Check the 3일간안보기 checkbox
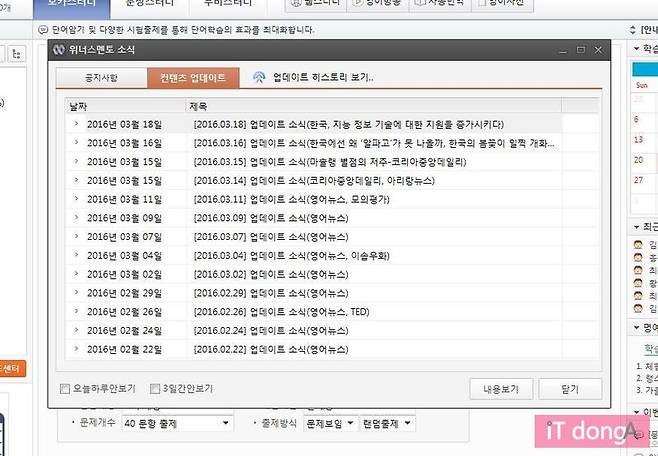Screen dimensions: 658x456 155,389
